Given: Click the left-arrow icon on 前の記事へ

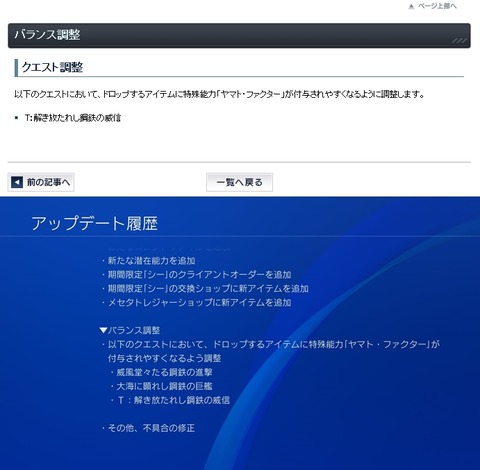Looking at the screenshot, I should click(17, 182).
